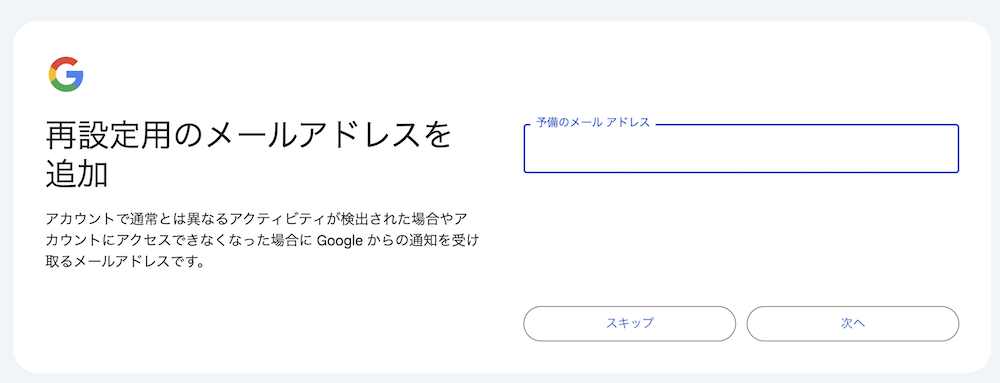Click the 次へ text label

(x=853, y=323)
